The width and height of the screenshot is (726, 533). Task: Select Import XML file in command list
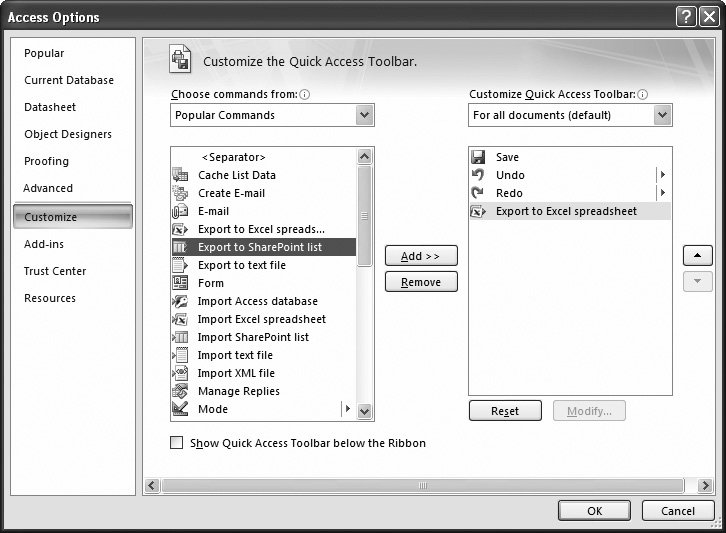coord(236,373)
